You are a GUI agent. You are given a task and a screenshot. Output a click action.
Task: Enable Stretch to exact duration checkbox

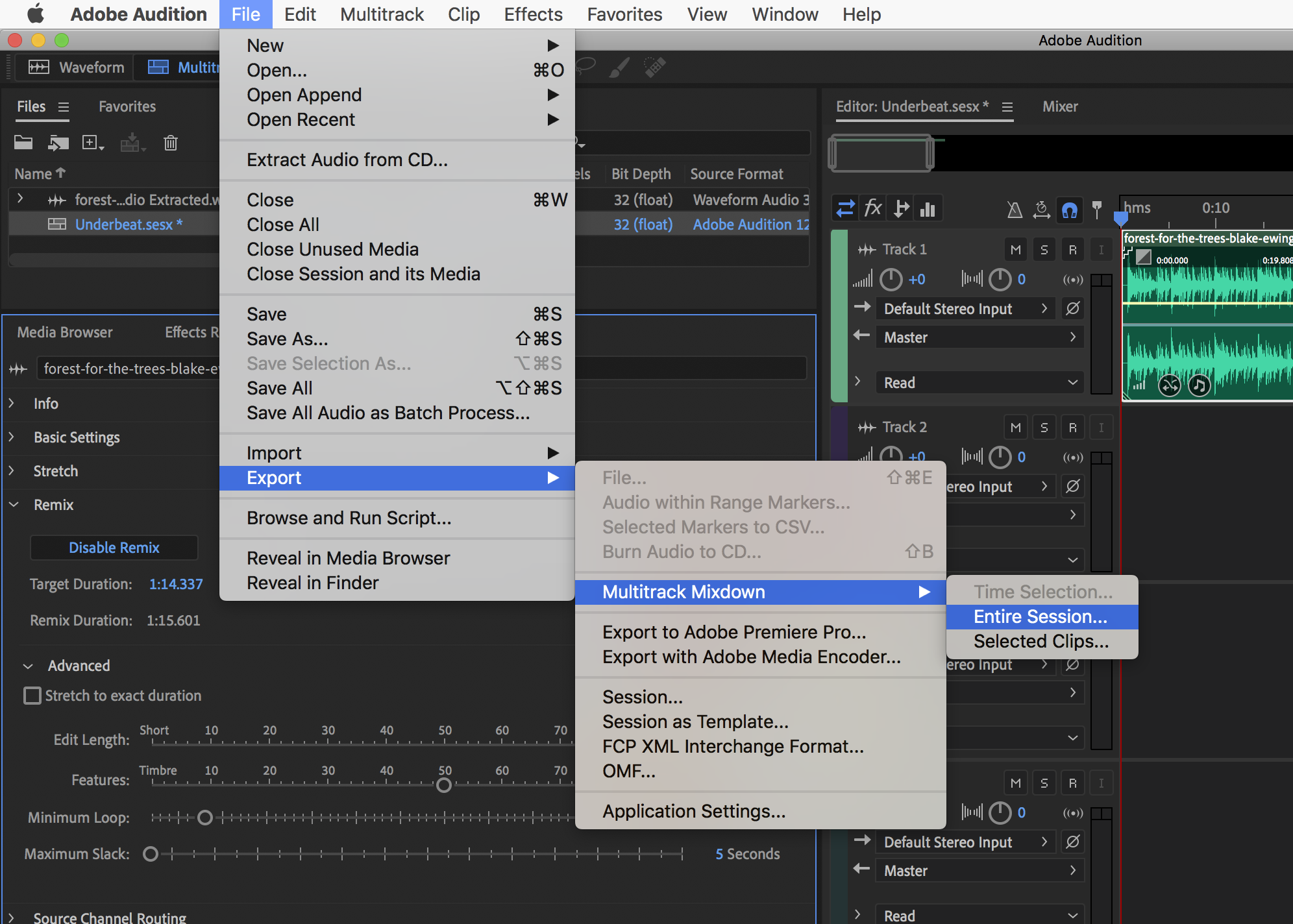click(32, 696)
